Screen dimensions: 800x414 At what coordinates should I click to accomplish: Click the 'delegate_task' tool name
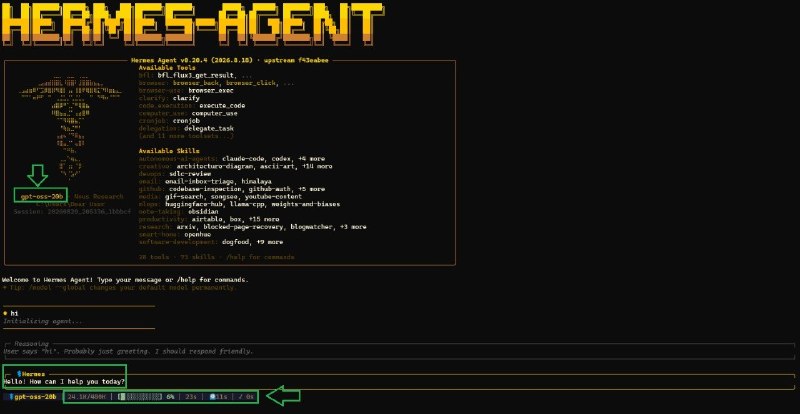(x=209, y=129)
